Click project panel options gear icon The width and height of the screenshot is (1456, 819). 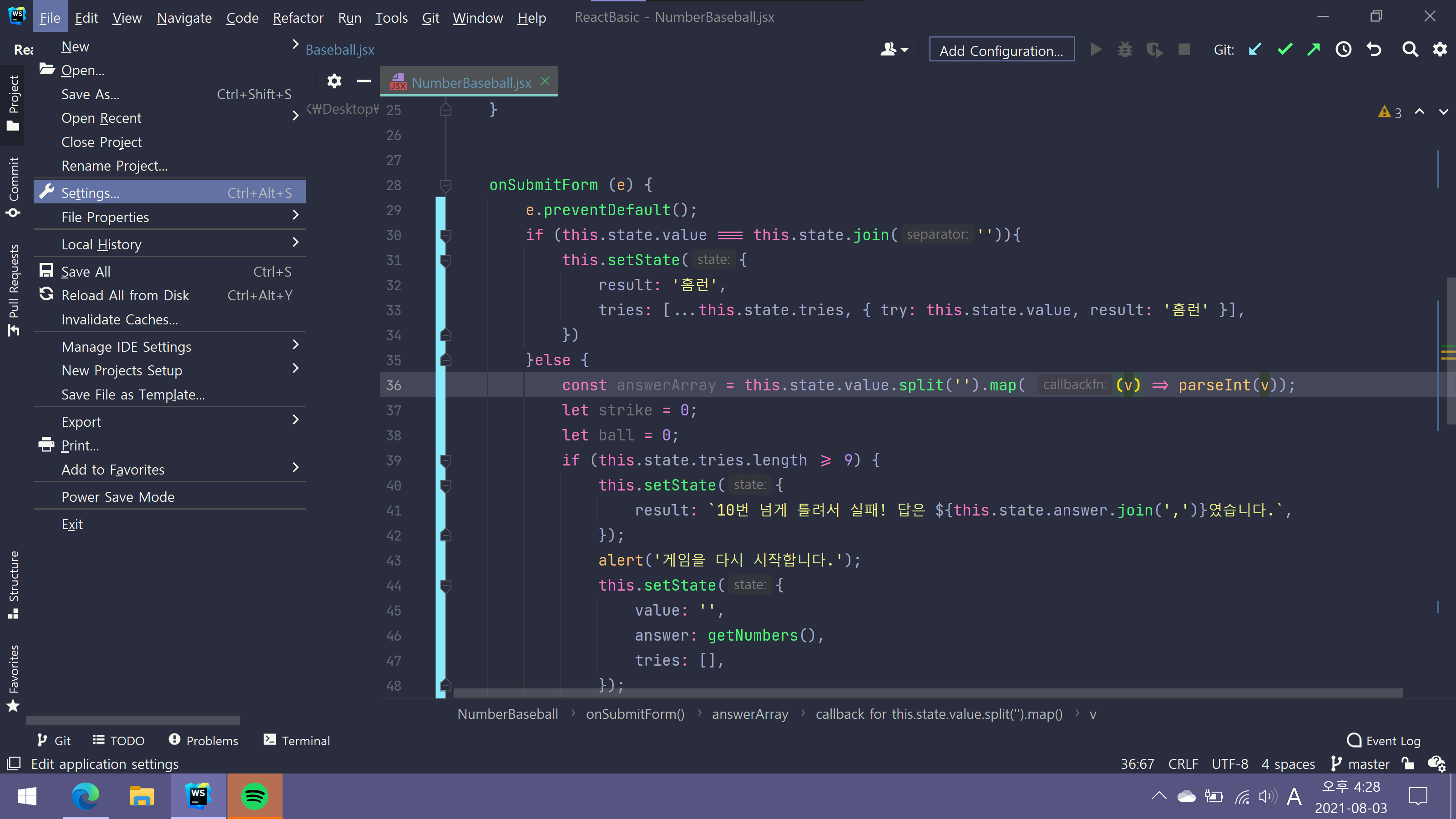[334, 81]
